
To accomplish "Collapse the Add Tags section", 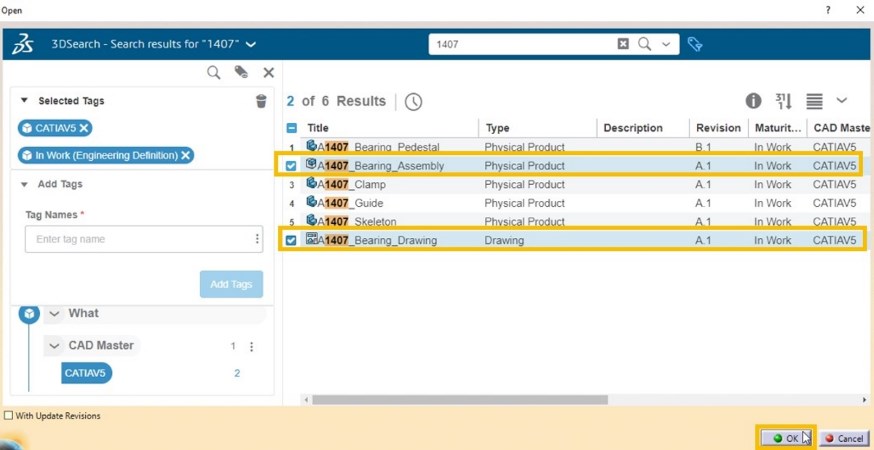I will tap(24, 184).
